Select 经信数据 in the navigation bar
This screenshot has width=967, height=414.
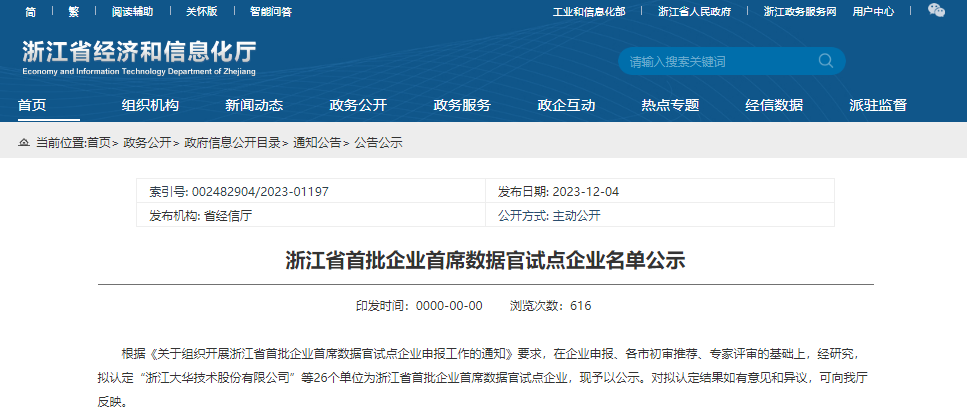[774, 105]
